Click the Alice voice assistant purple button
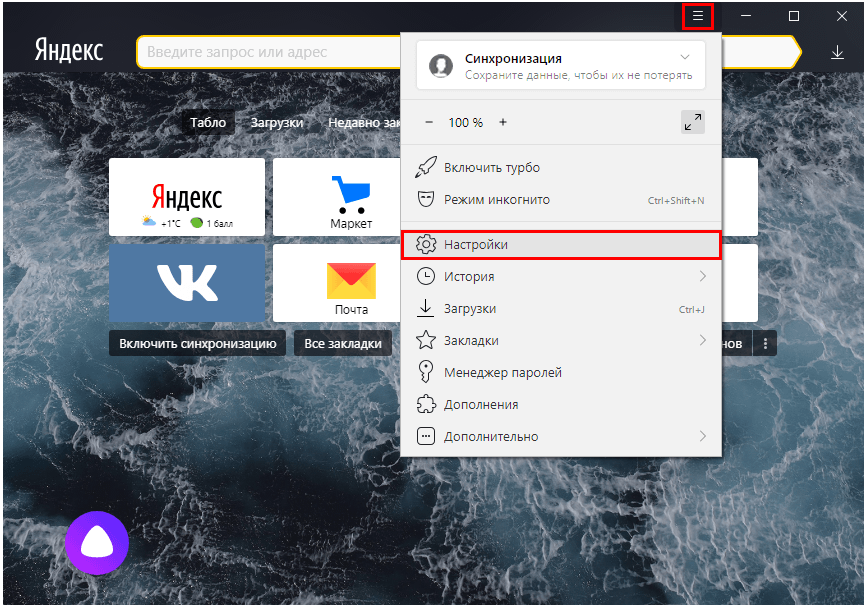 coord(97,543)
